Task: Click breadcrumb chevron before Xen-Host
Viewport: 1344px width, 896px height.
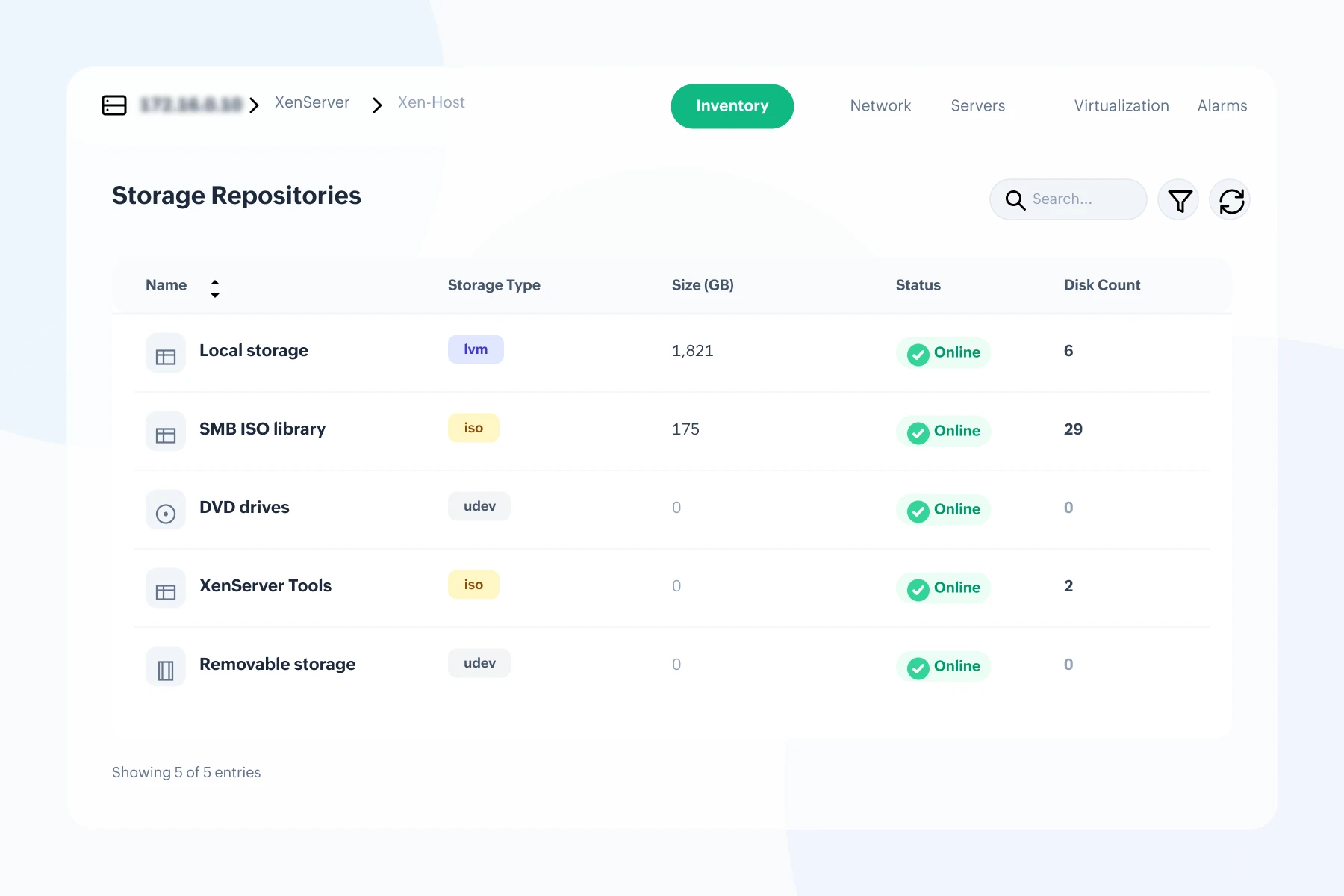Action: 377,105
